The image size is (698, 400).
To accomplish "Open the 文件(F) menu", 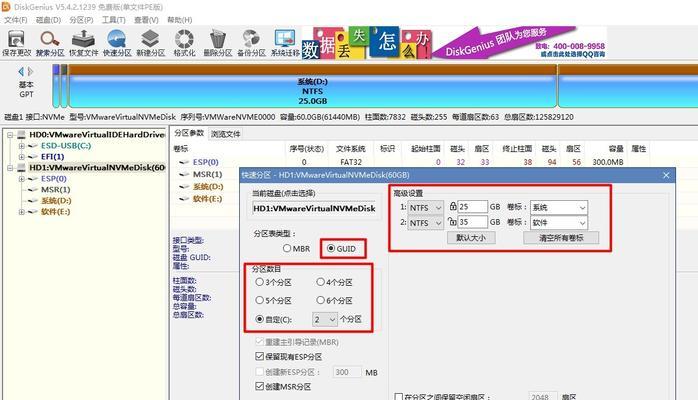I will point(16,20).
